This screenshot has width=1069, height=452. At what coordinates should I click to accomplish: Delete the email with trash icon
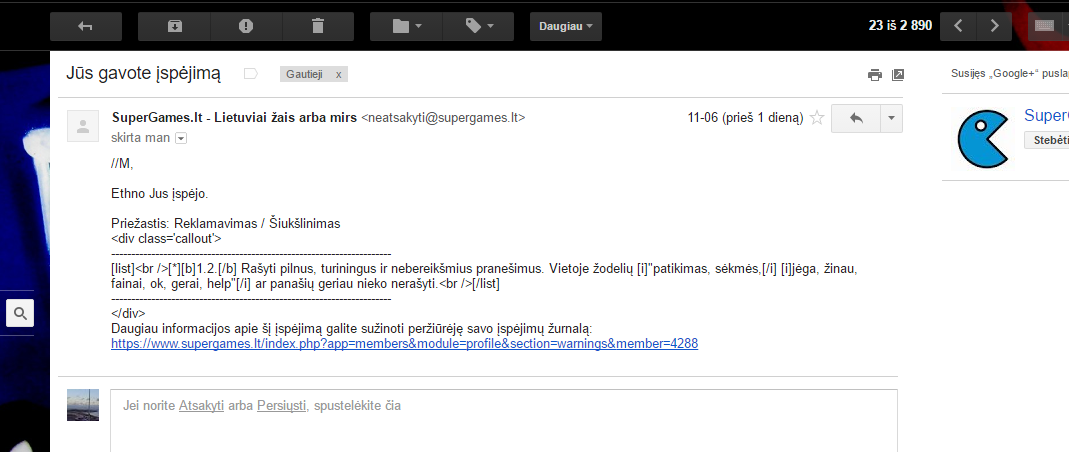(x=318, y=27)
